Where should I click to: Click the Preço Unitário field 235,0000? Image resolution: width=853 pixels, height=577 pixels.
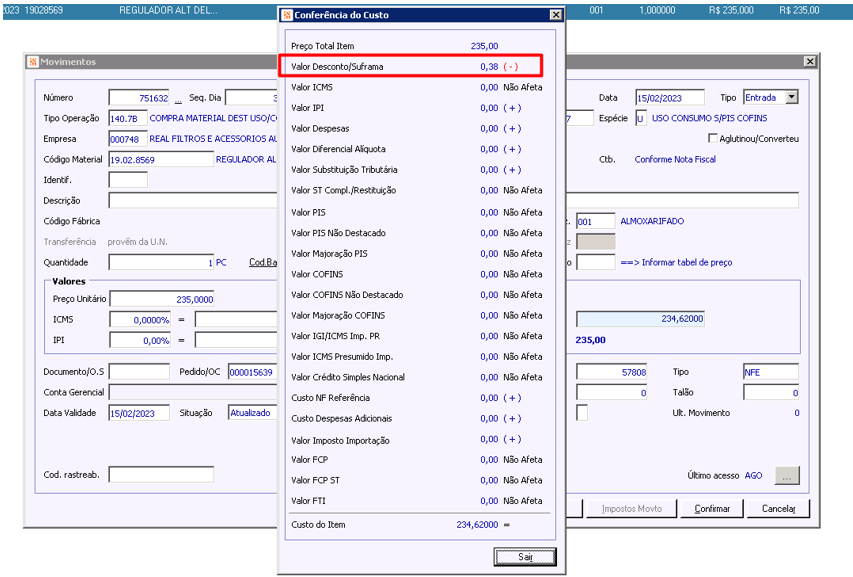[x=162, y=299]
